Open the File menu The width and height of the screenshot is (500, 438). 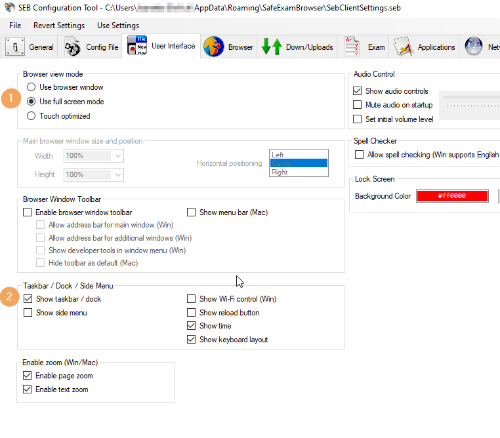pos(15,25)
